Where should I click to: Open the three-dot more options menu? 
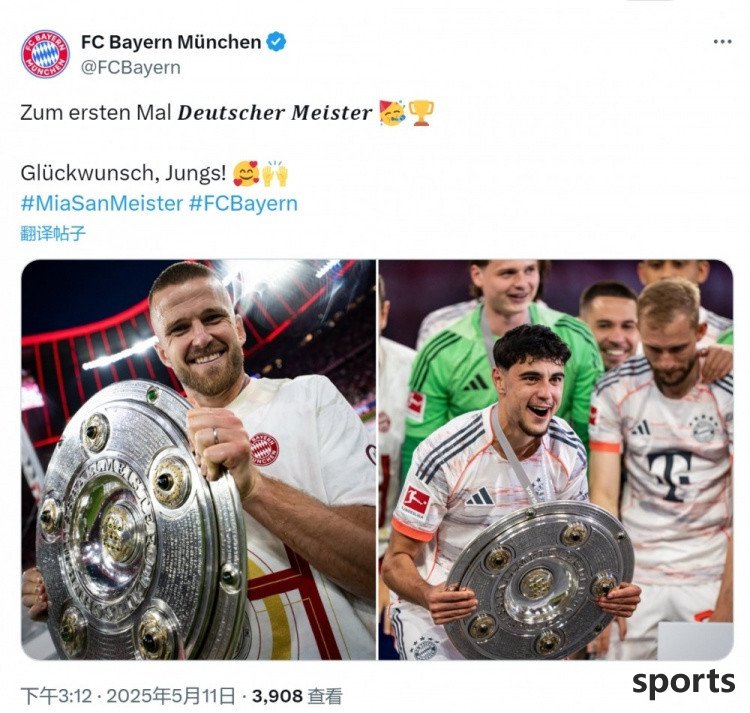coord(722,42)
